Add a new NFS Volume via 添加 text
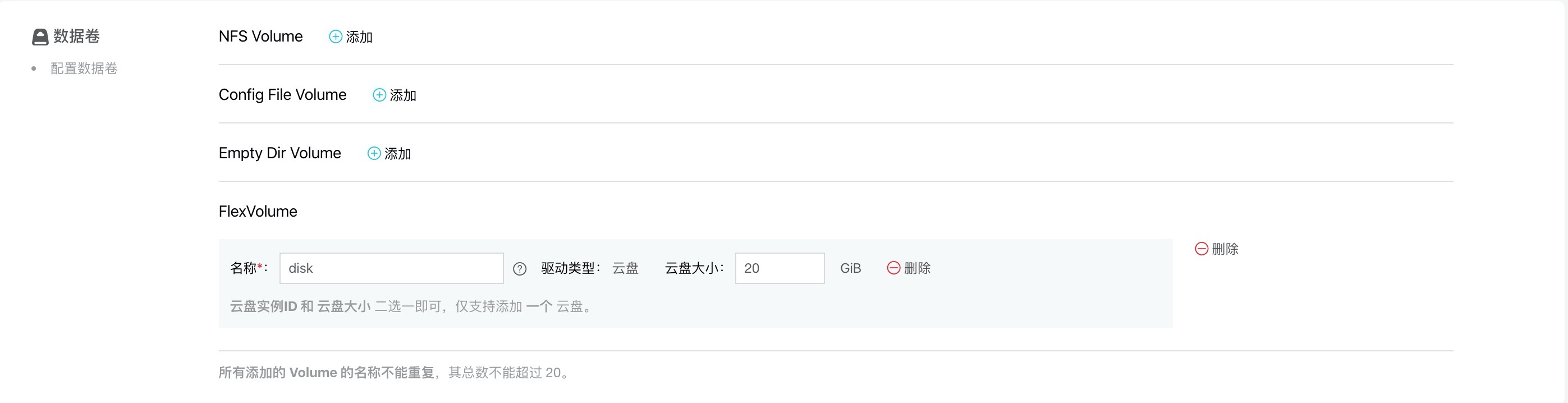The image size is (1568, 403). [359, 37]
